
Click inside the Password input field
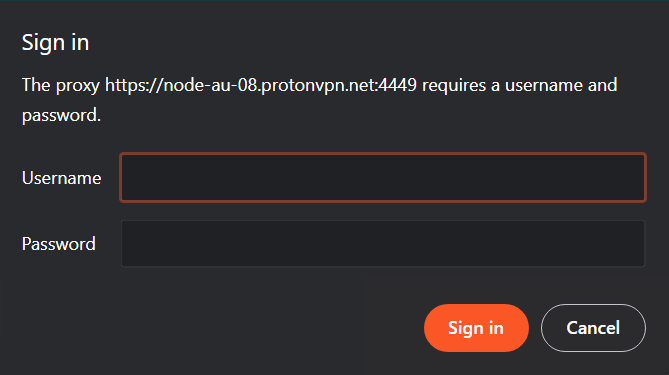point(383,244)
